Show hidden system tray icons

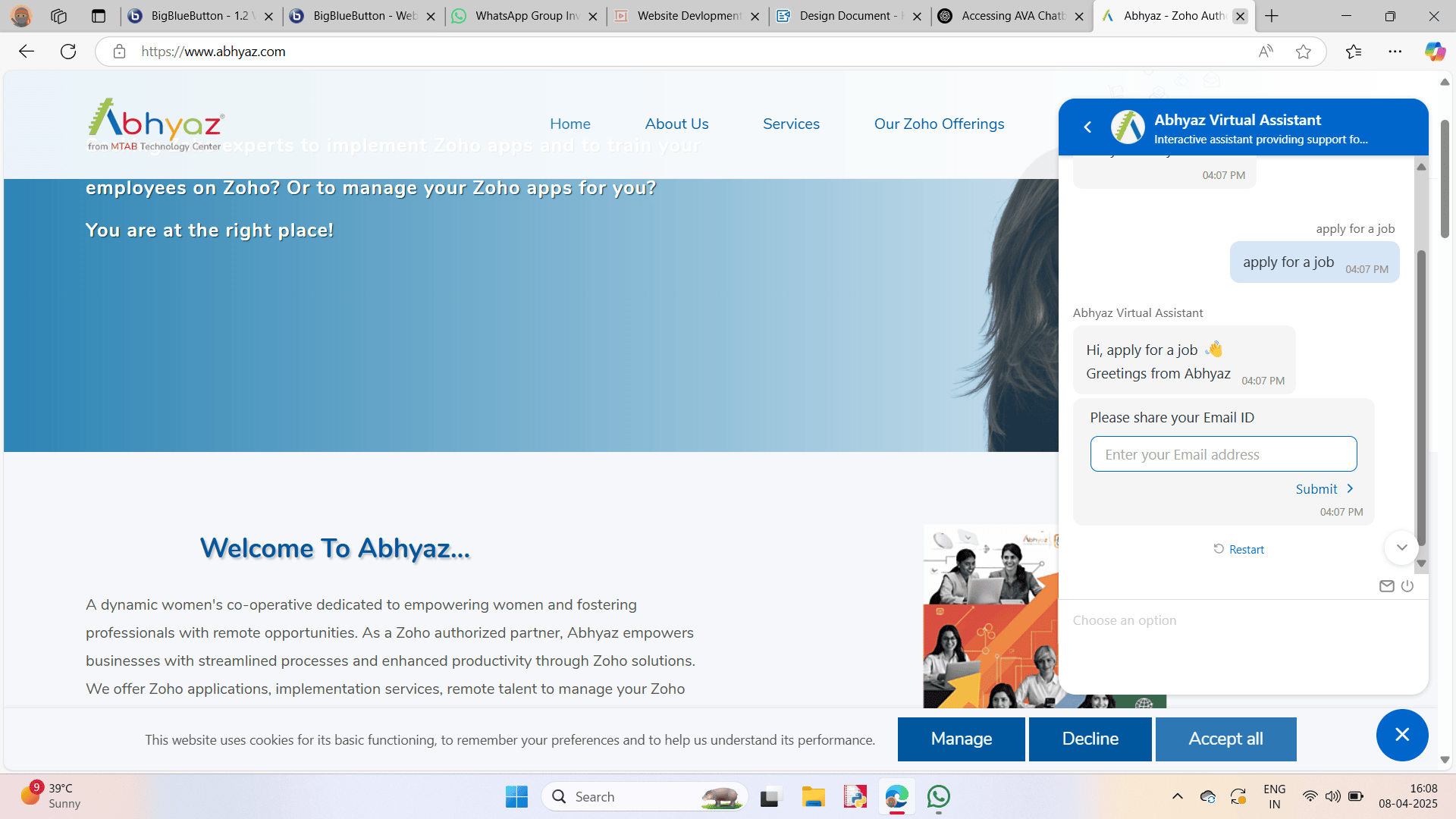(x=1177, y=796)
